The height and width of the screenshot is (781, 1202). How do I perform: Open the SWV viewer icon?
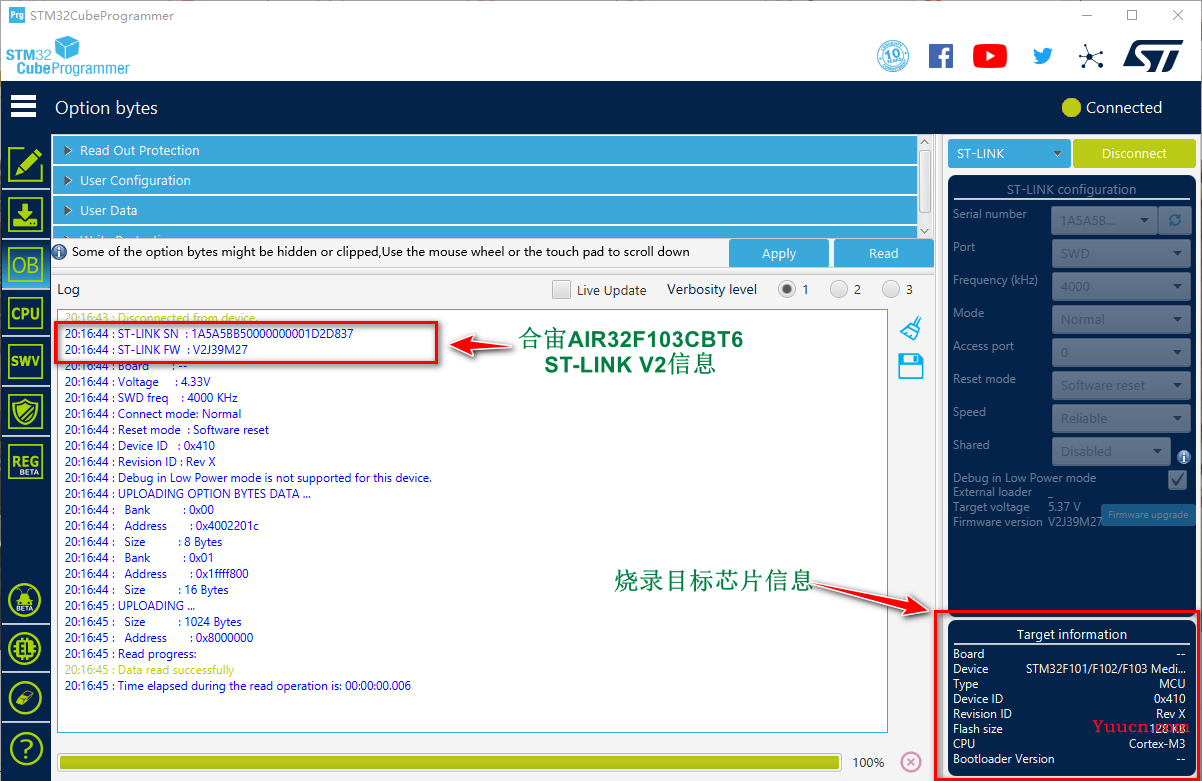click(25, 362)
